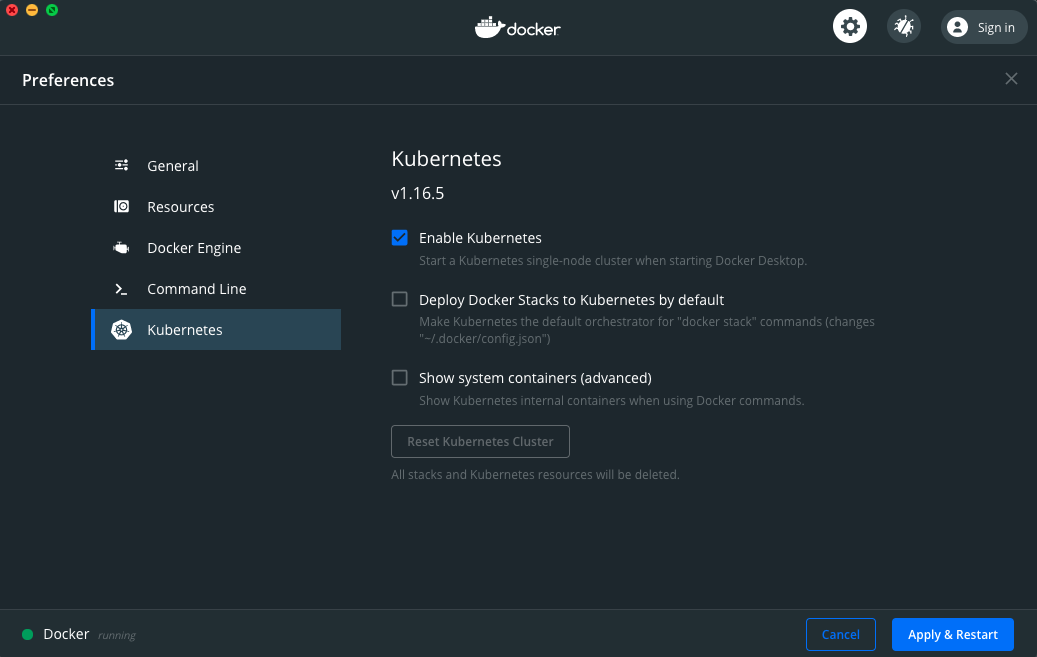Uncheck Enable Kubernetes checkbox
The width and height of the screenshot is (1037, 657).
point(399,238)
